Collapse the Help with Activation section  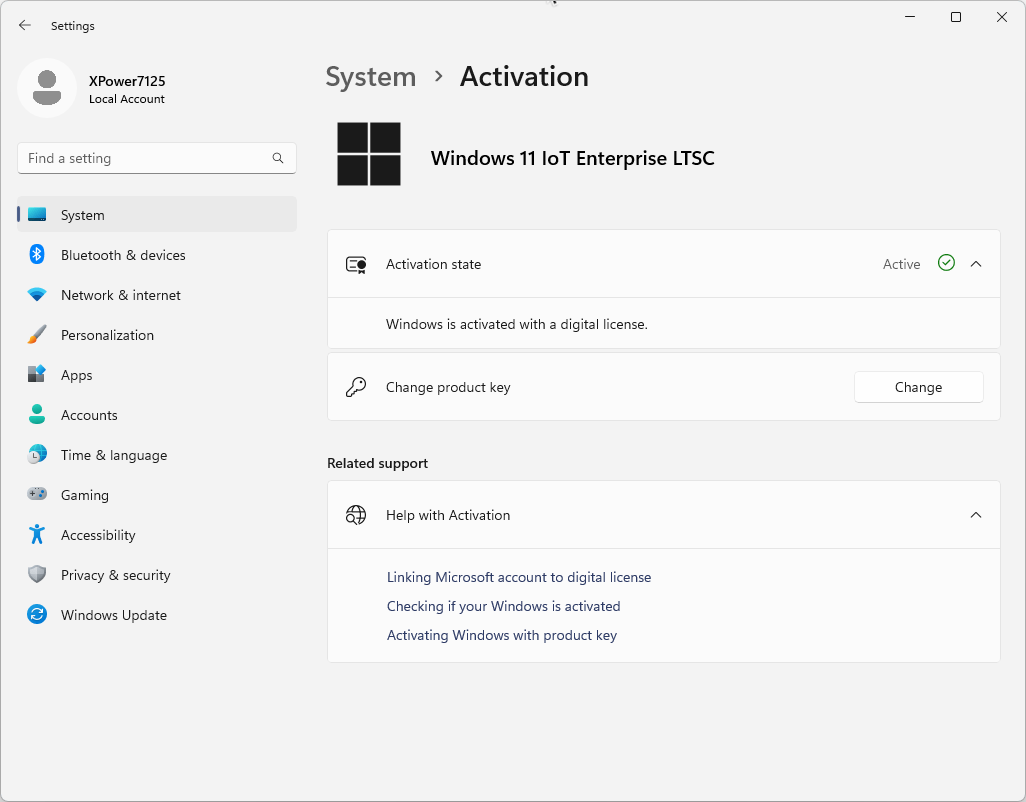[976, 515]
